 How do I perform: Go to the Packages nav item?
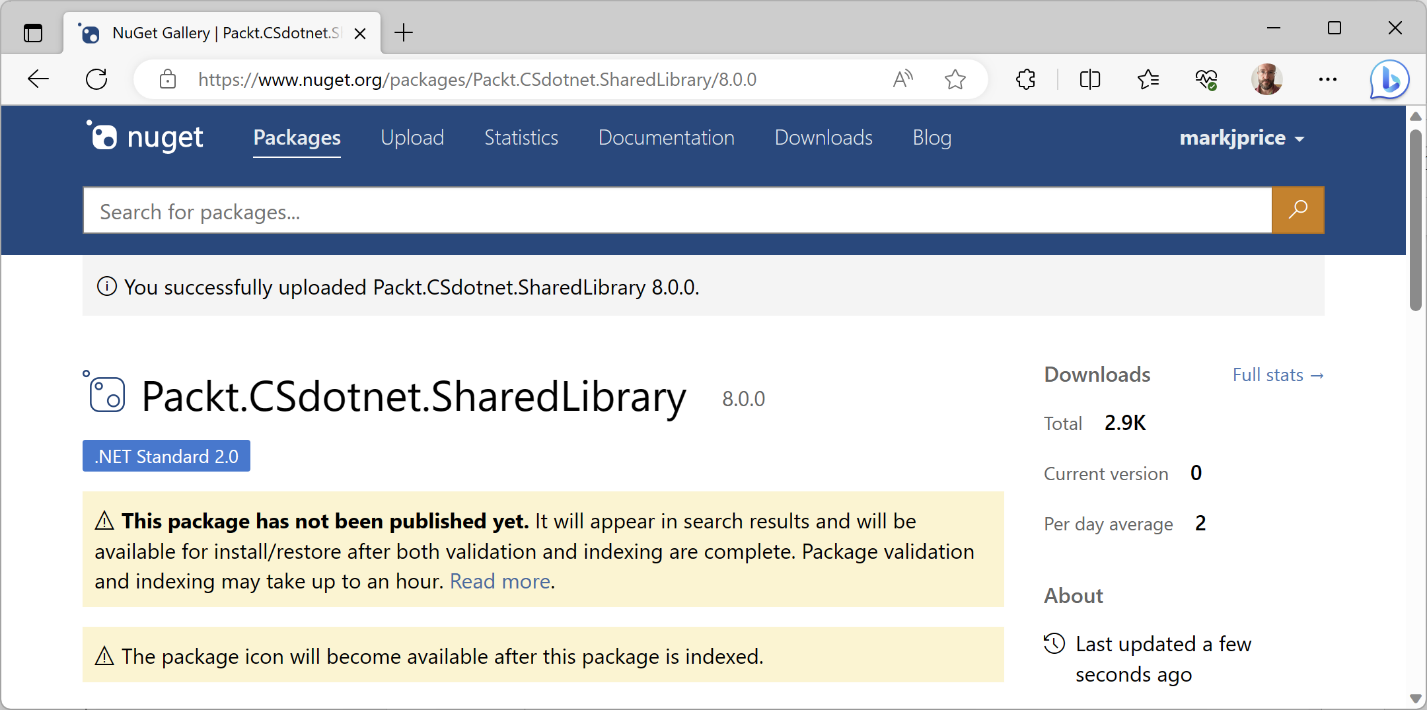(297, 138)
